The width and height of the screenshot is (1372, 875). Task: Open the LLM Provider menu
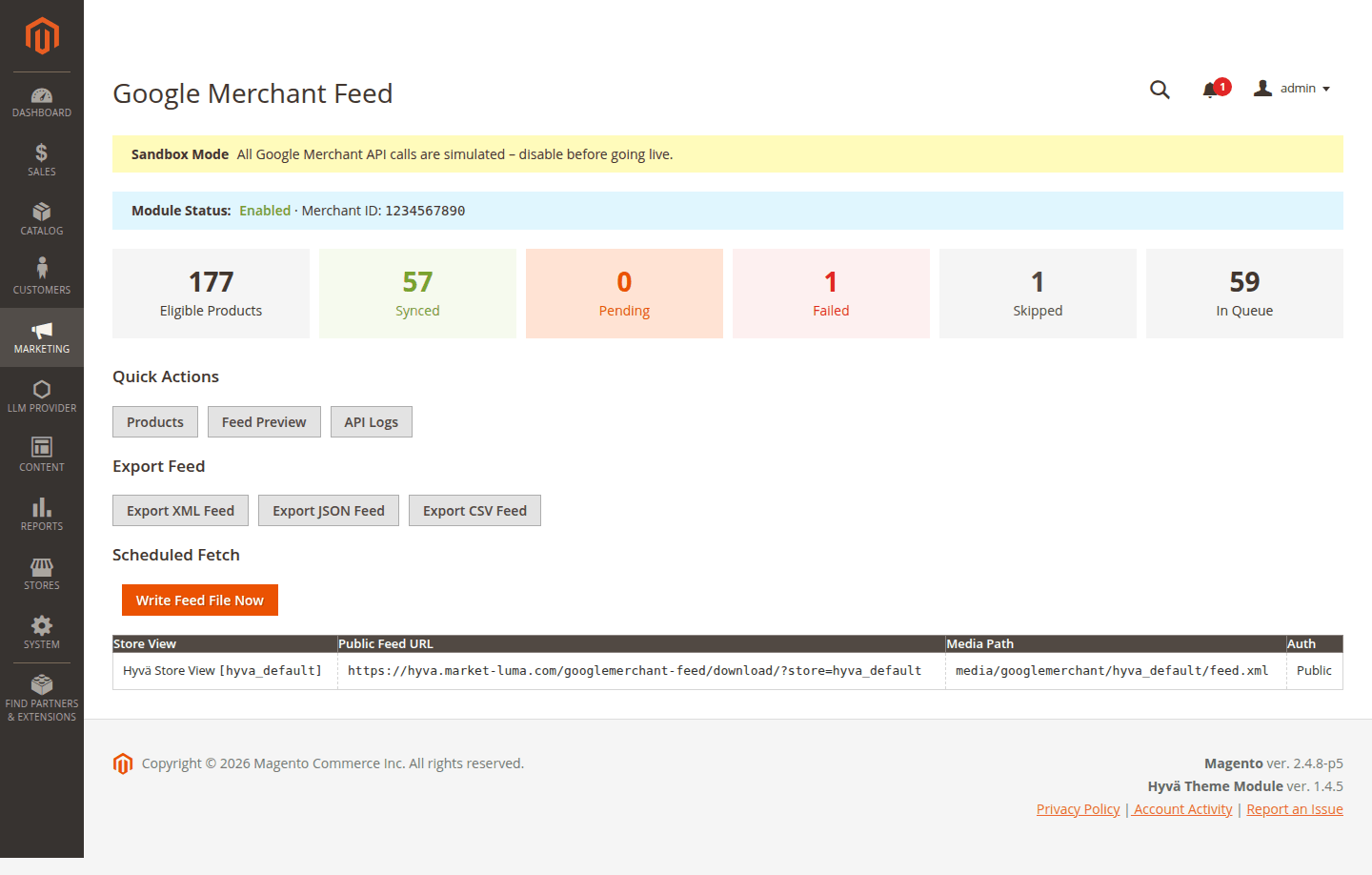(x=42, y=397)
